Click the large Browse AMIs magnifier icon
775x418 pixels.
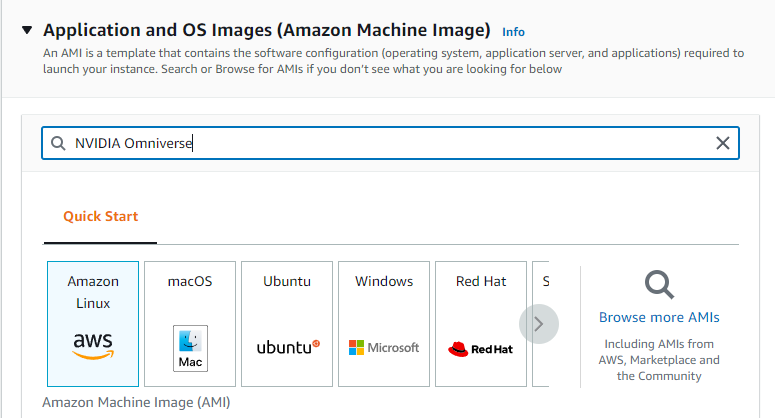click(659, 284)
